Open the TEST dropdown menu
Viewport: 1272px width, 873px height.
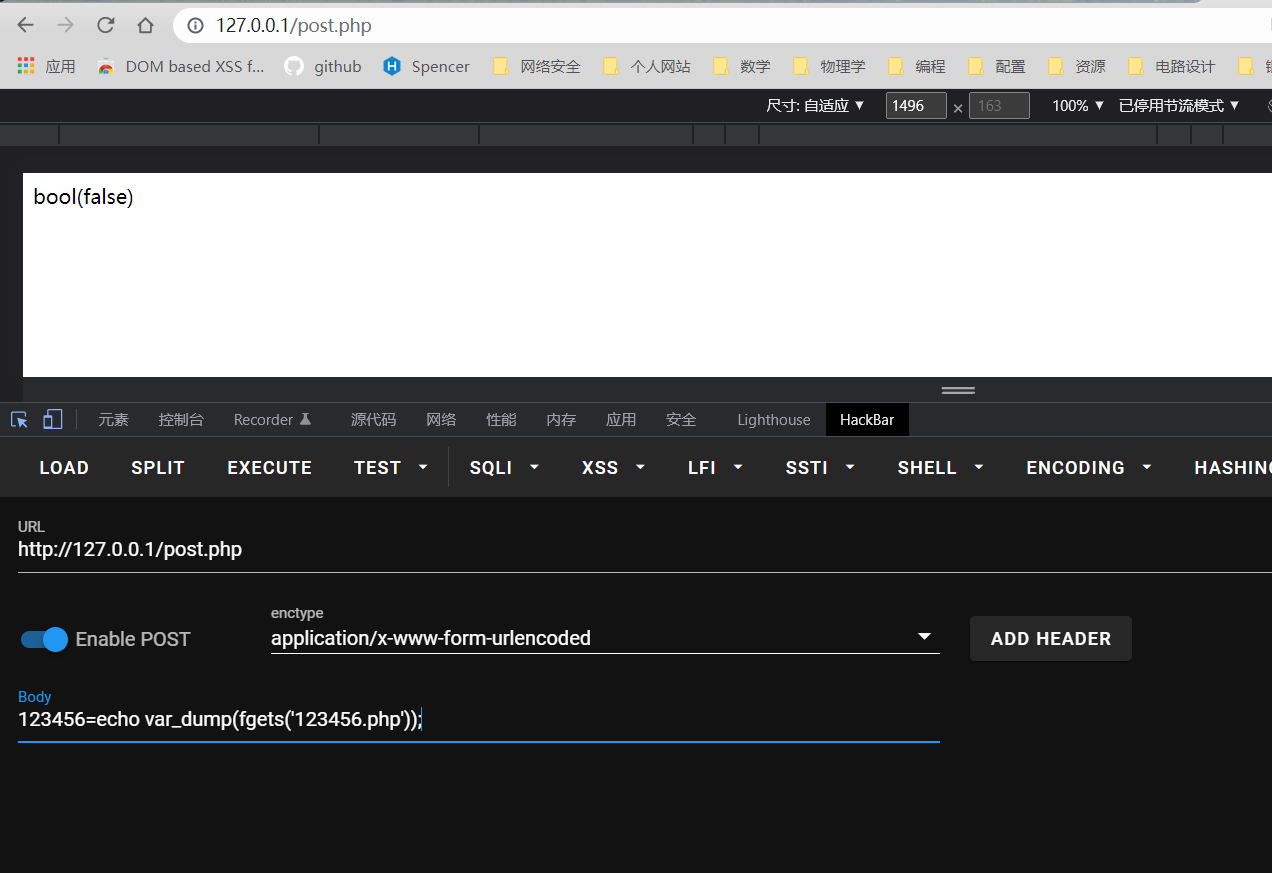click(x=391, y=467)
